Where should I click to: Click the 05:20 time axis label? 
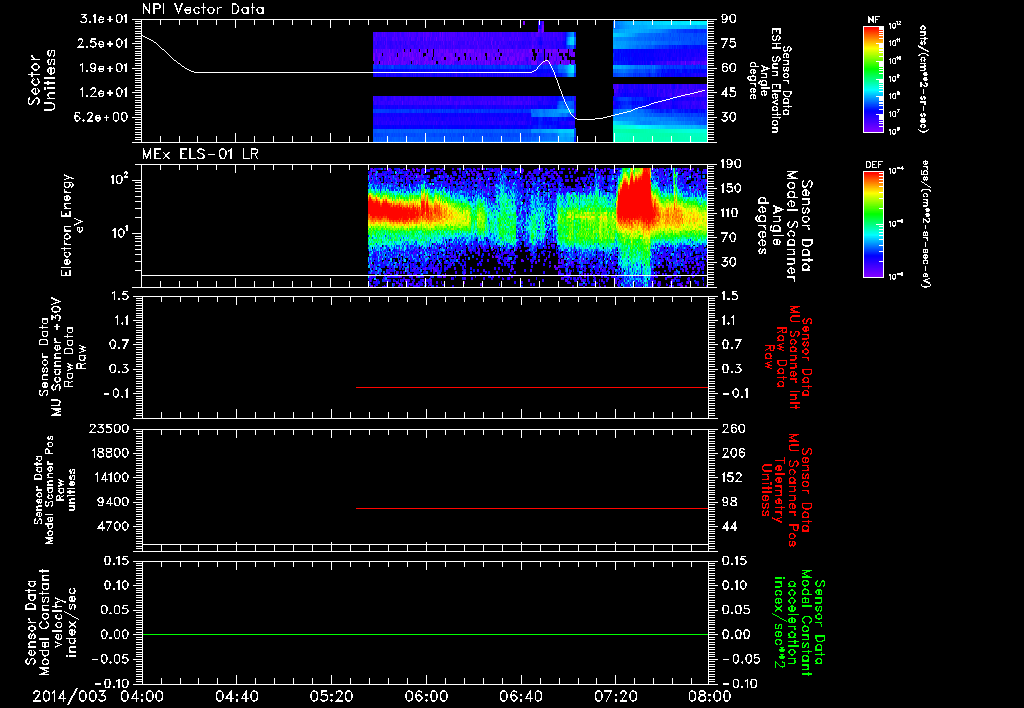[331, 696]
